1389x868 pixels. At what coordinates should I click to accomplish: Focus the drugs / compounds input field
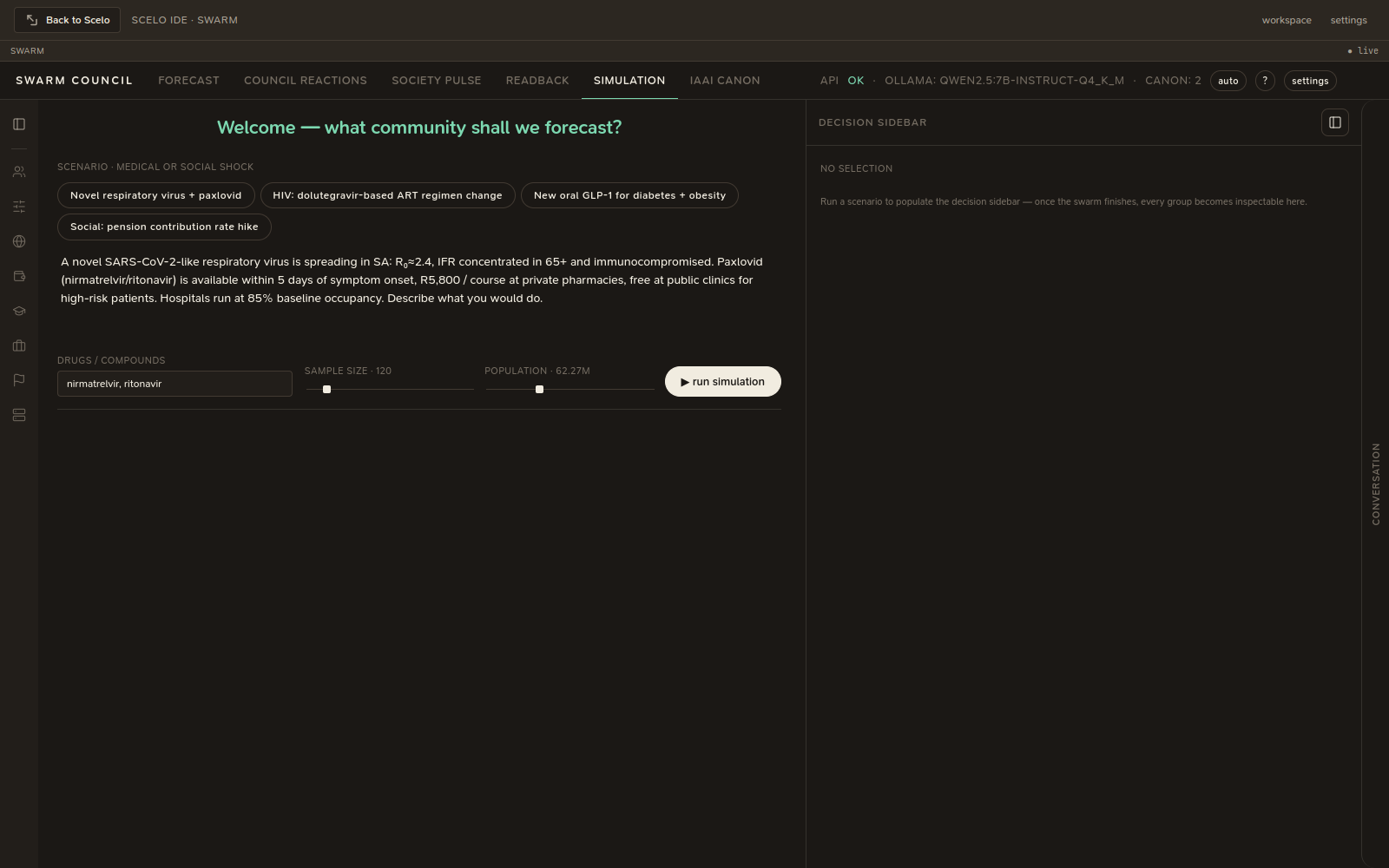pos(174,384)
